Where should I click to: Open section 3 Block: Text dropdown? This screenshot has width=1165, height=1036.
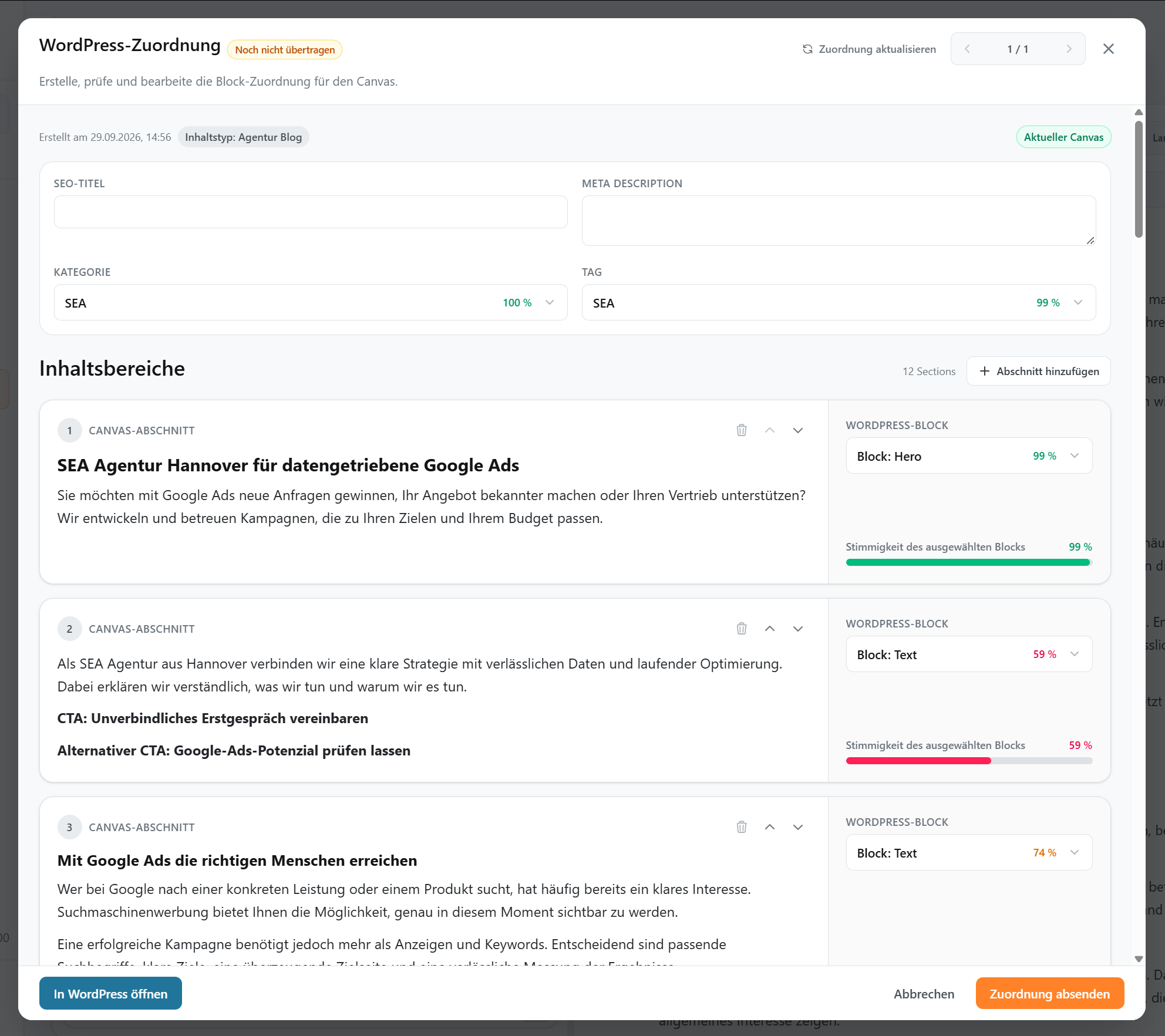(969, 852)
